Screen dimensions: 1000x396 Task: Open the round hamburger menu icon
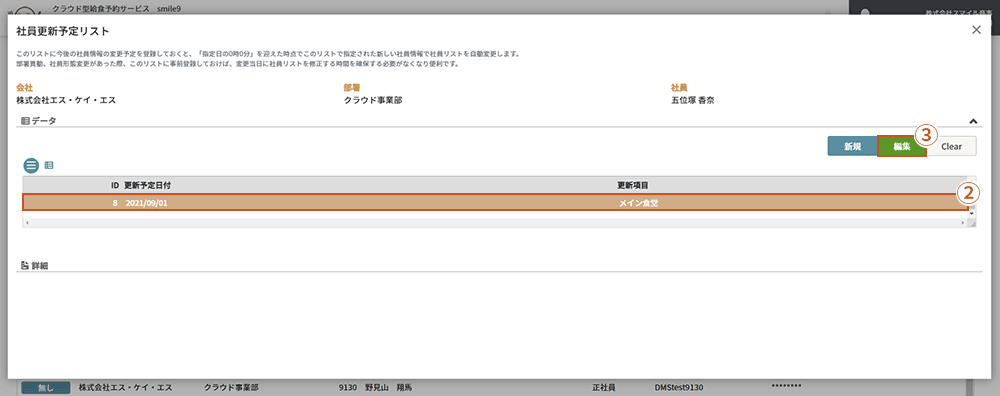[x=31, y=165]
